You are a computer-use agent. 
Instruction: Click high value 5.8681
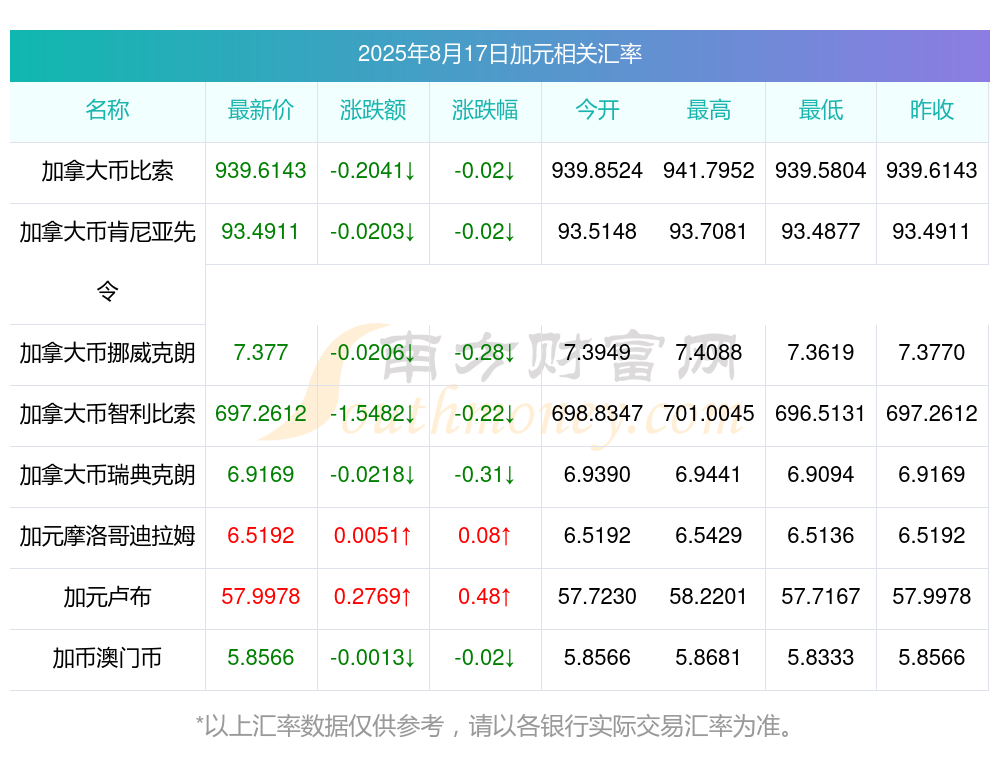click(x=709, y=658)
